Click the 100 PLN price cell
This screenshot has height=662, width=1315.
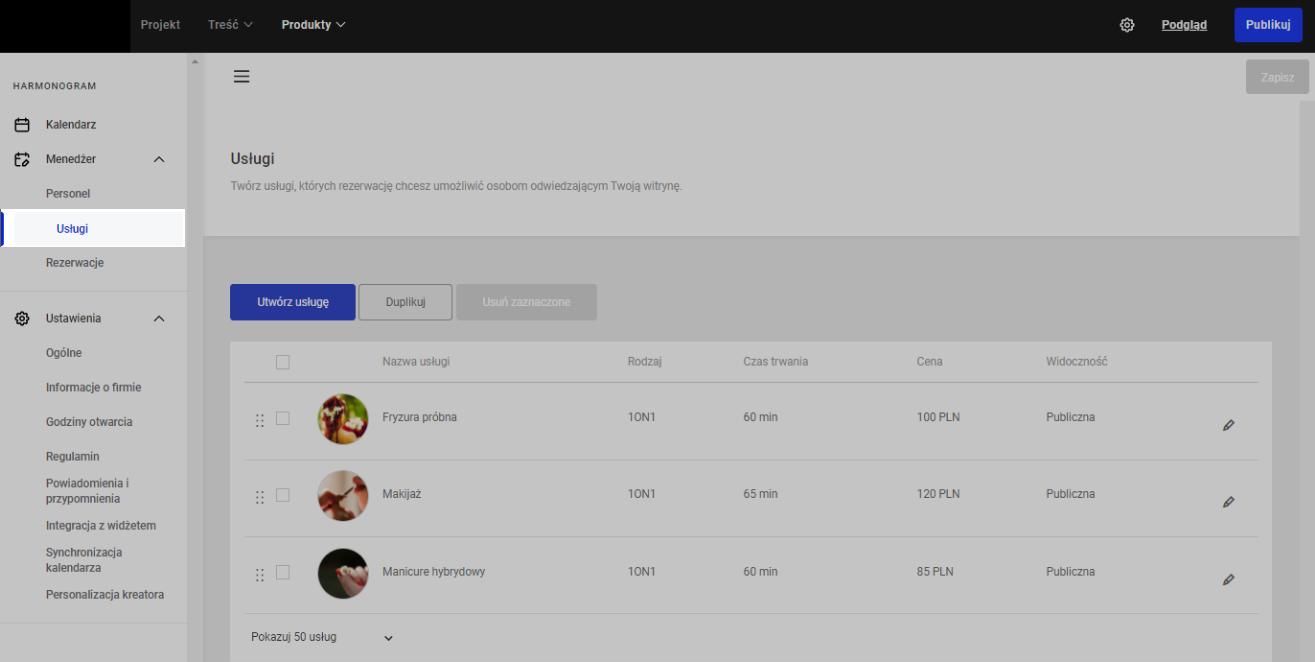coord(938,417)
